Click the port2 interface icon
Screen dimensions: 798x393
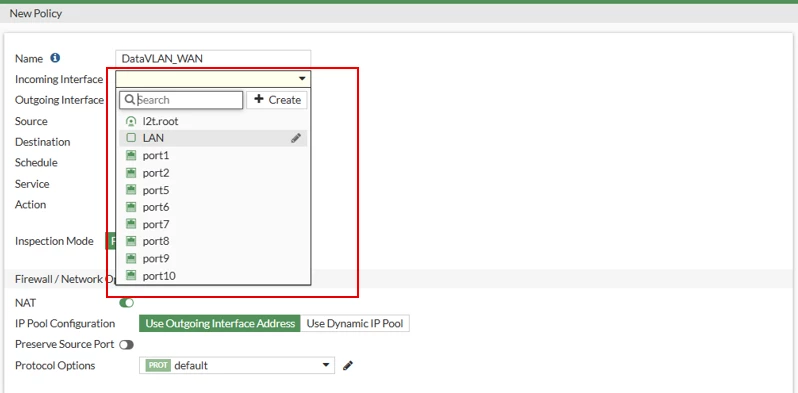[131, 173]
